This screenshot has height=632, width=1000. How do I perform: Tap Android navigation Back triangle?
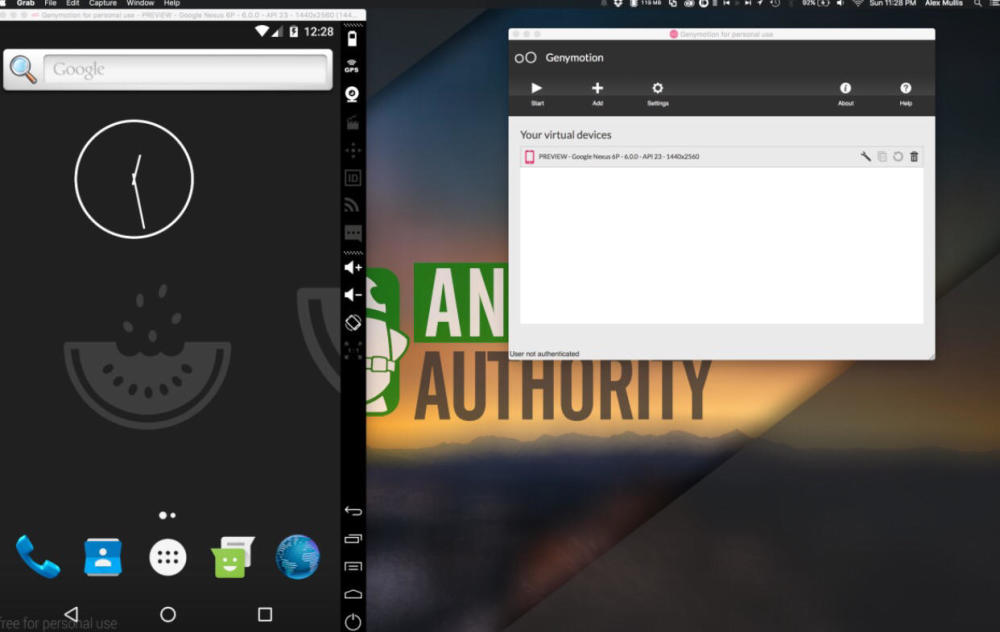pos(71,614)
